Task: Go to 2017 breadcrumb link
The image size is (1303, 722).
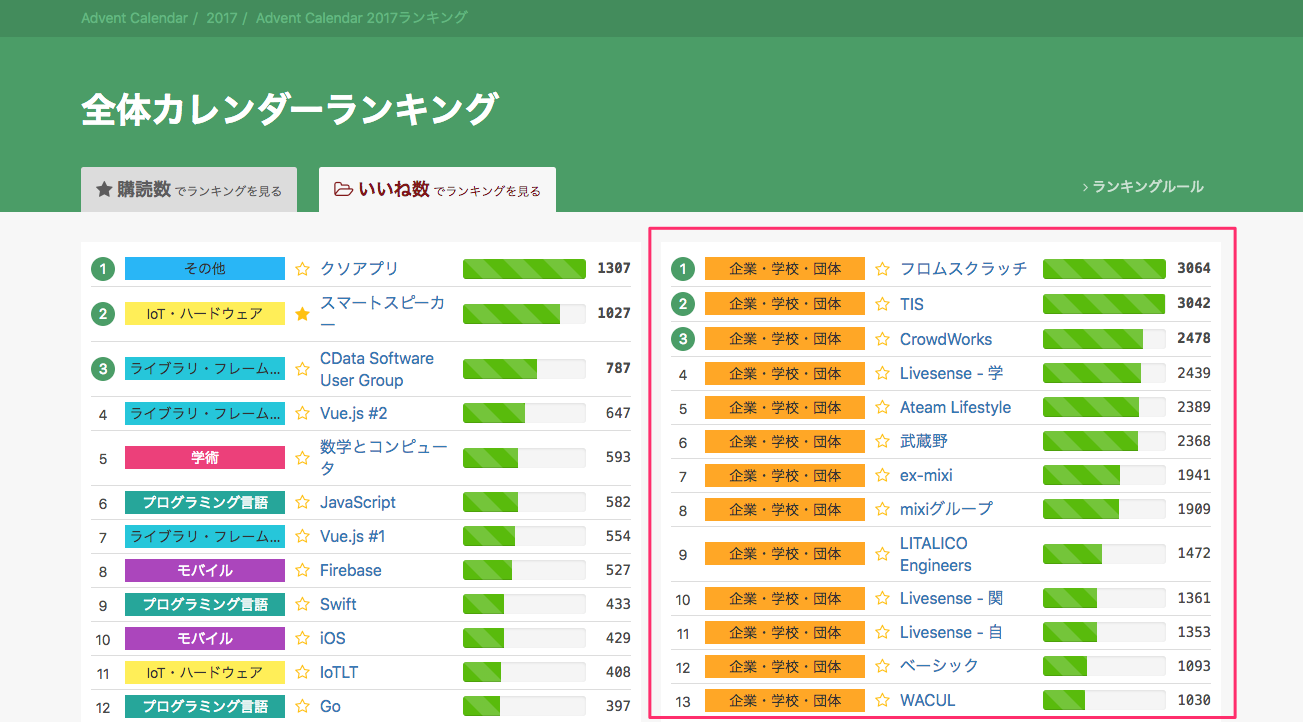Action: [x=222, y=18]
